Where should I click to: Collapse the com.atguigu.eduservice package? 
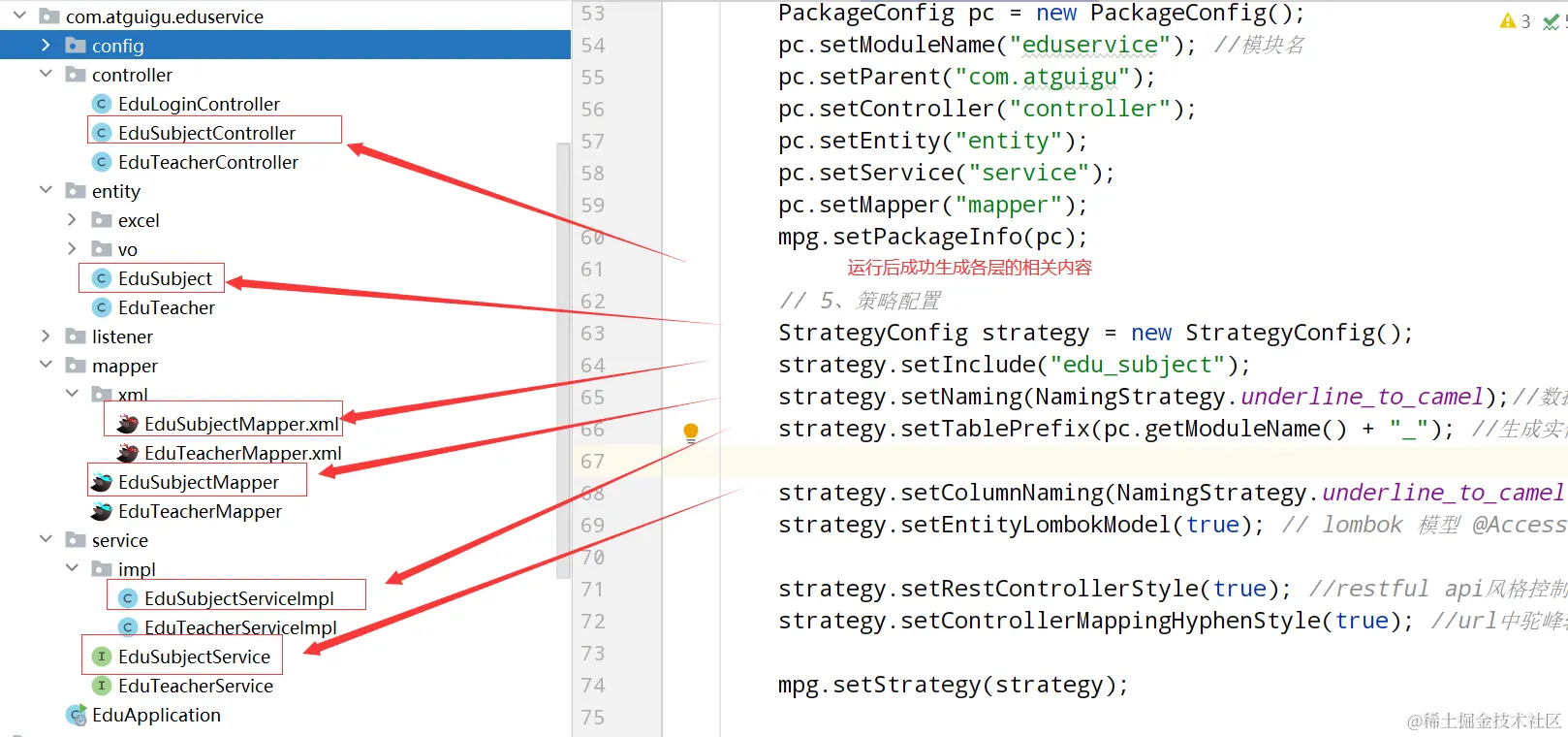(x=19, y=16)
